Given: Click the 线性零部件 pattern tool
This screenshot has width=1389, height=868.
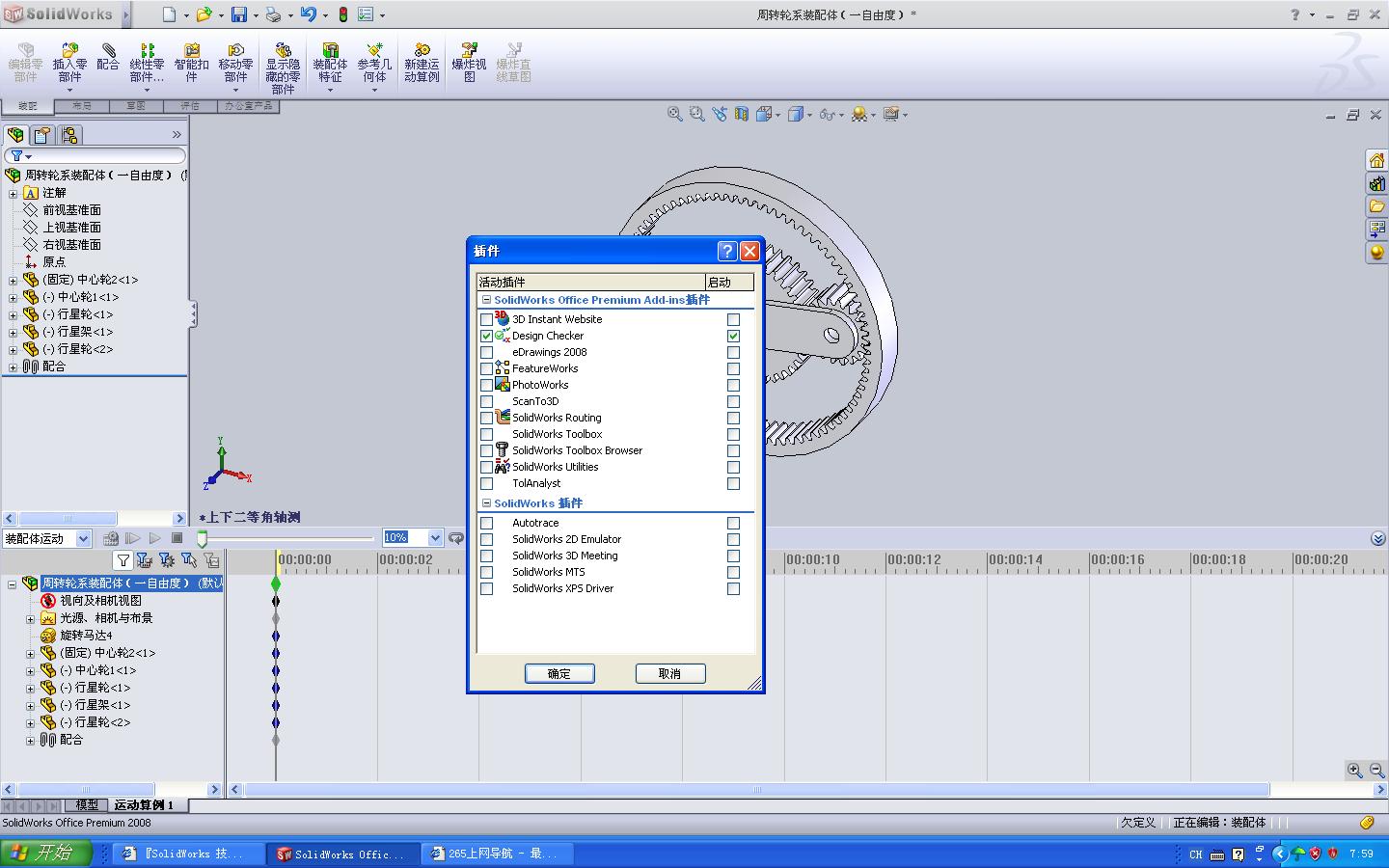Looking at the screenshot, I should pyautogui.click(x=147, y=63).
